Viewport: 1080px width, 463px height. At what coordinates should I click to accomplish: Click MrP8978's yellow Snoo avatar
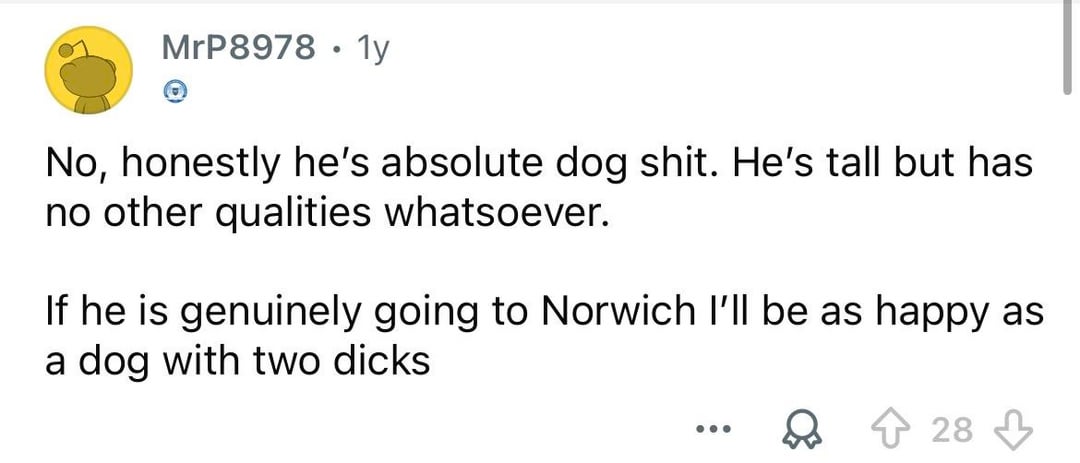tap(90, 71)
